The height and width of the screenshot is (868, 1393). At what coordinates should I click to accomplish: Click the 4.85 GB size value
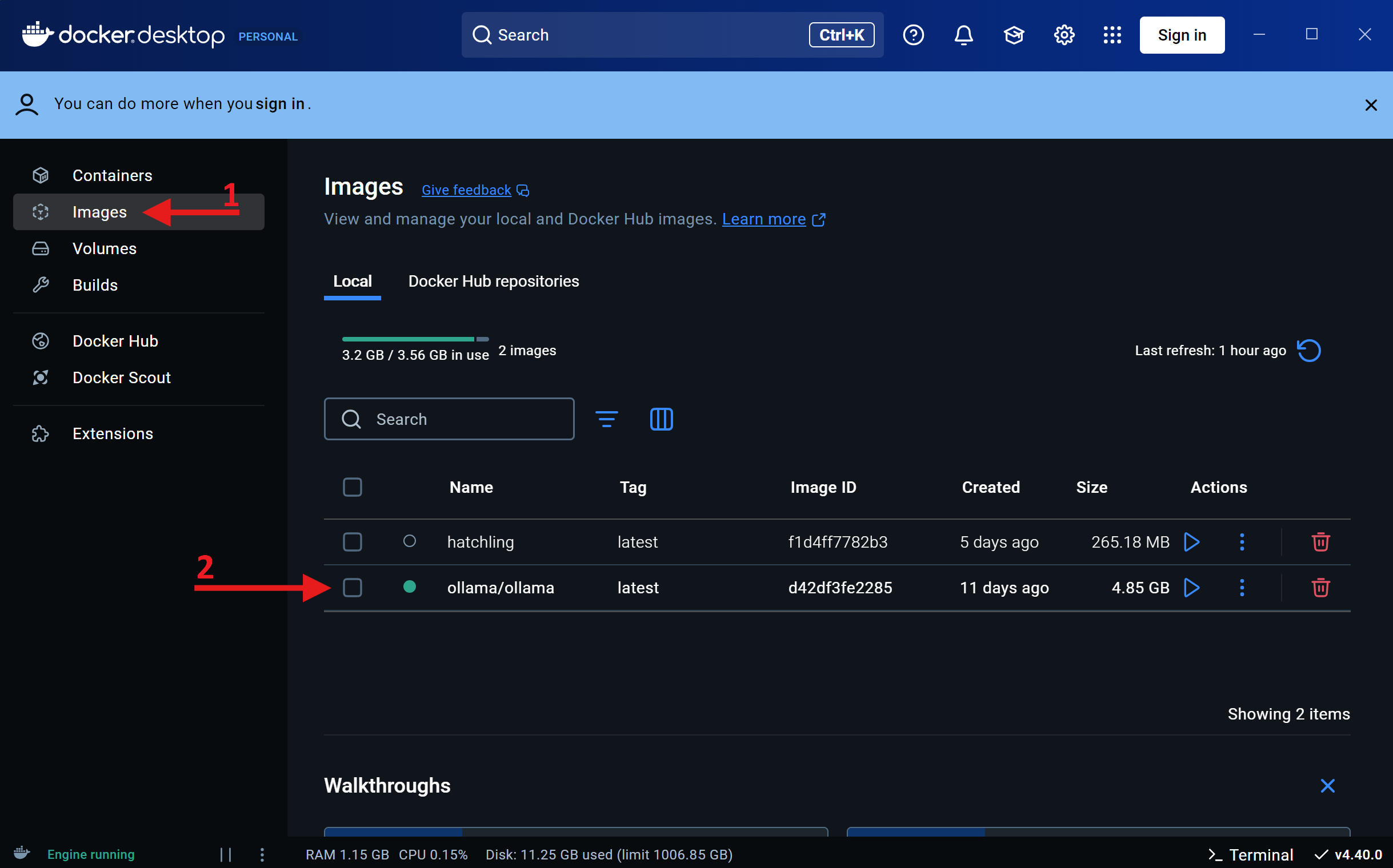click(1140, 588)
